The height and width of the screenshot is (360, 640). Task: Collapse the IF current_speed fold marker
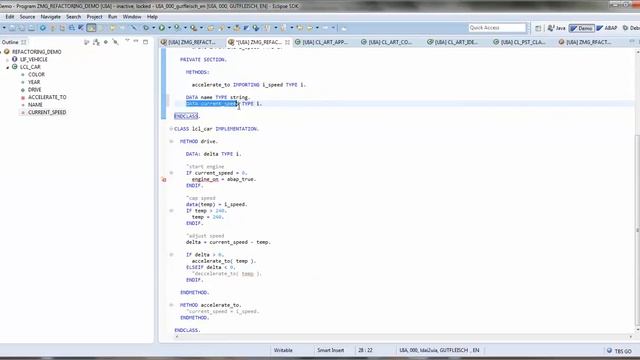[171, 173]
